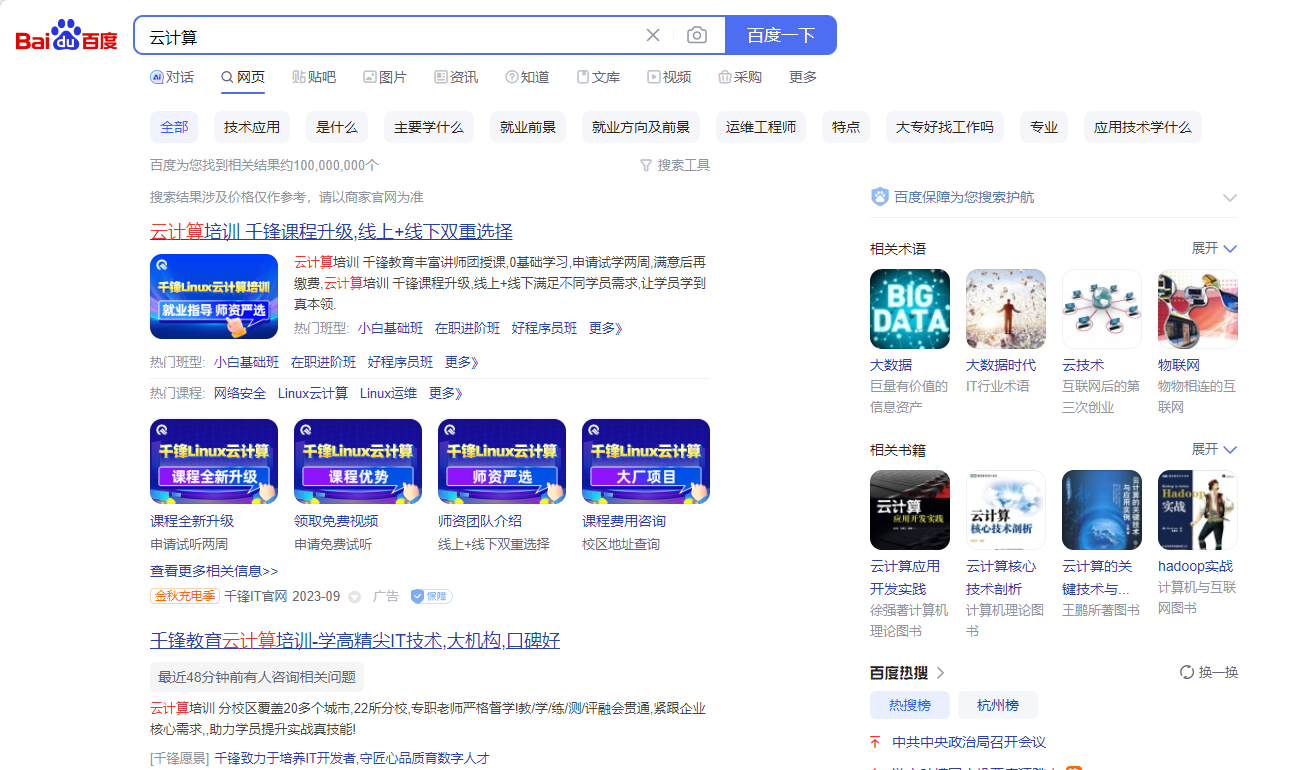Click the 中共中央政治局召开会议 hot search
The image size is (1294, 770).
[969, 742]
